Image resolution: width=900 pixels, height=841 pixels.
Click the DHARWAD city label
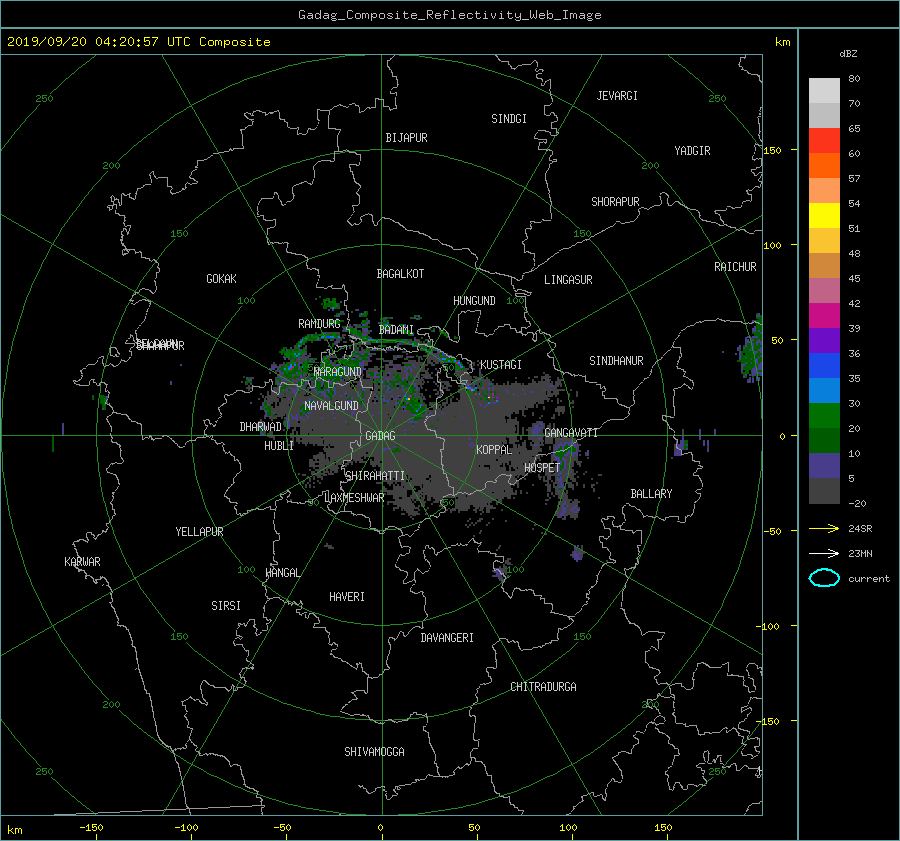pos(261,427)
